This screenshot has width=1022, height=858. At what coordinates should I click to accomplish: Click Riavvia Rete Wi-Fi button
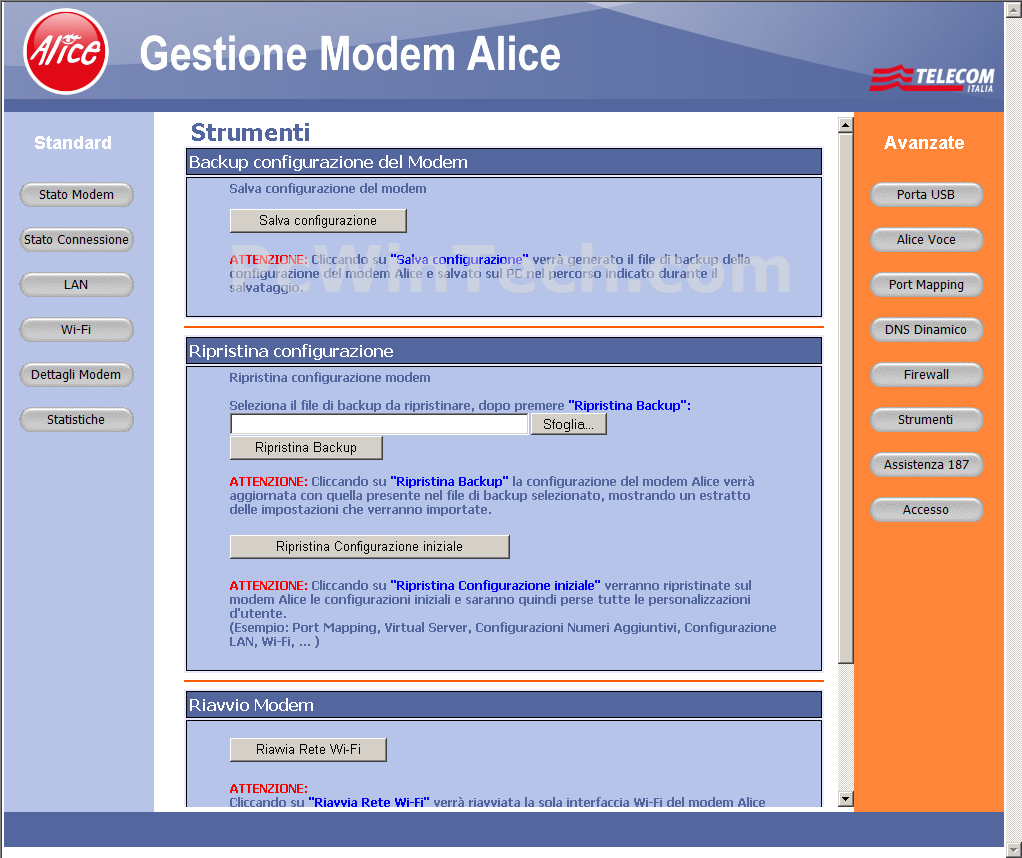click(308, 749)
